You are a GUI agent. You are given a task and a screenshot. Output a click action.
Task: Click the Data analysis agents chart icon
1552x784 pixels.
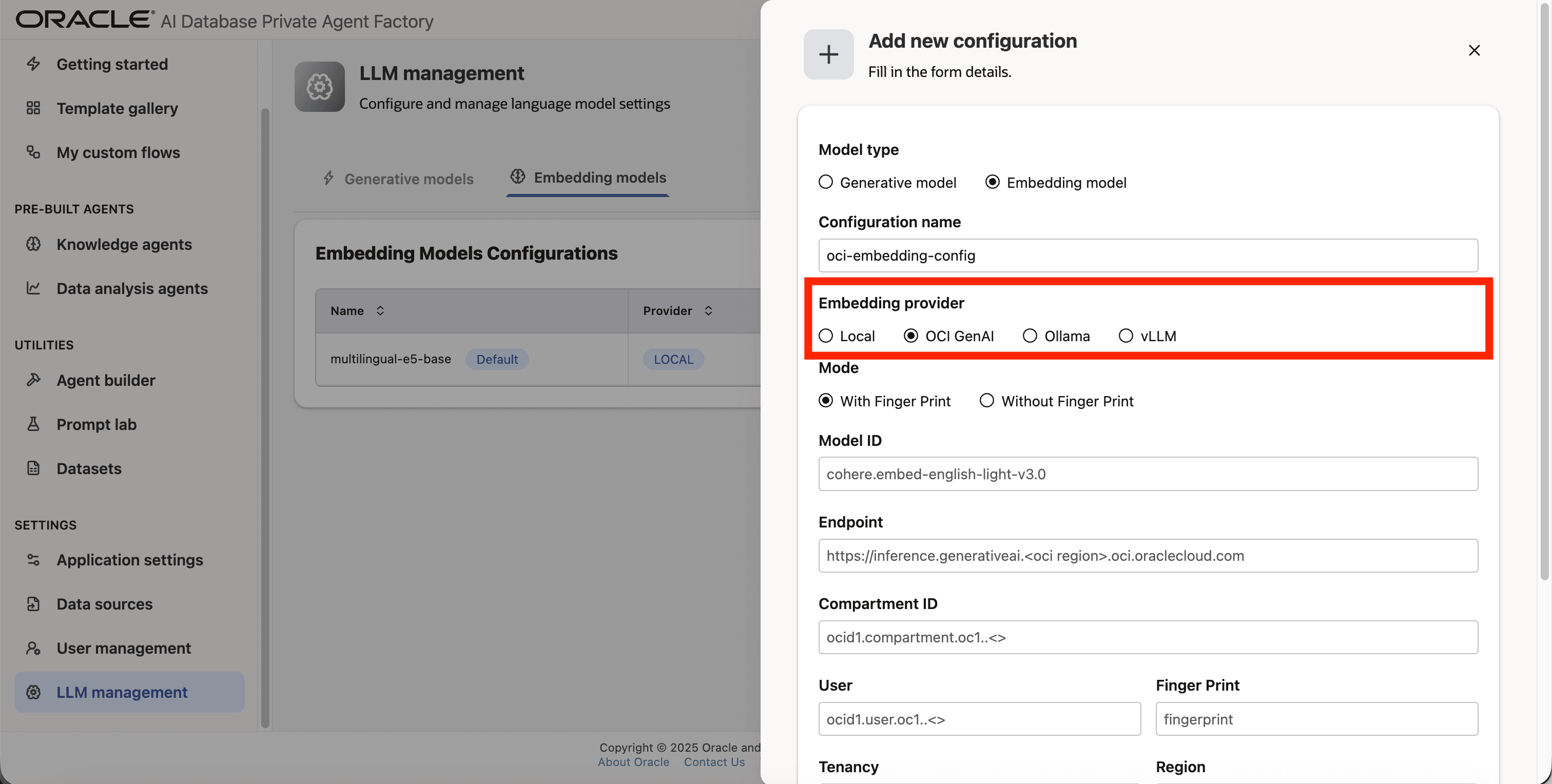tap(33, 288)
